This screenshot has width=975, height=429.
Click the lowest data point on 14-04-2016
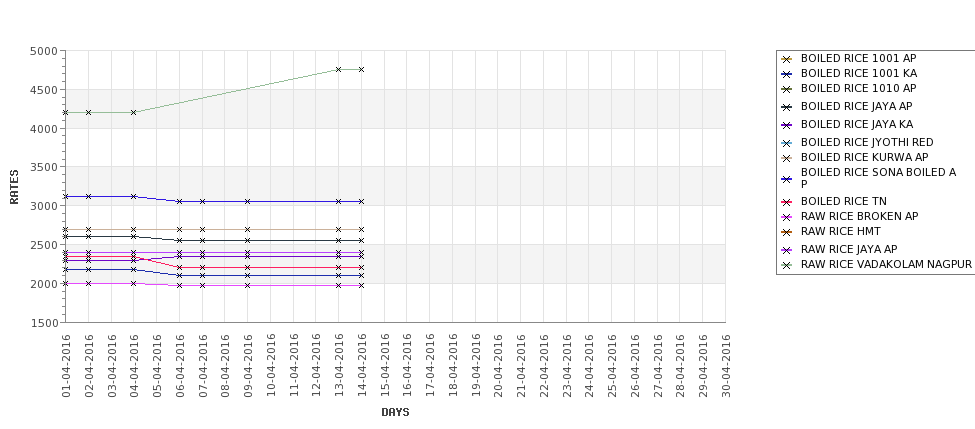pos(361,285)
